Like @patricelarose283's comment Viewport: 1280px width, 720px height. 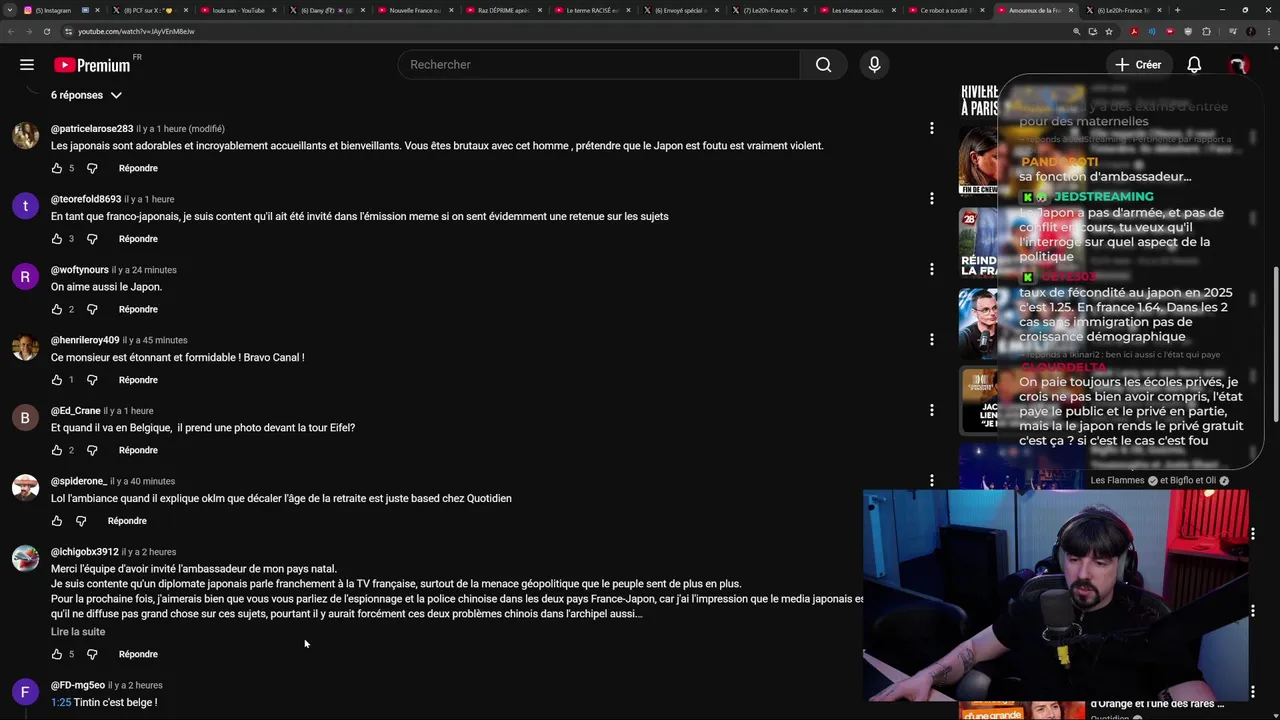click(x=57, y=168)
